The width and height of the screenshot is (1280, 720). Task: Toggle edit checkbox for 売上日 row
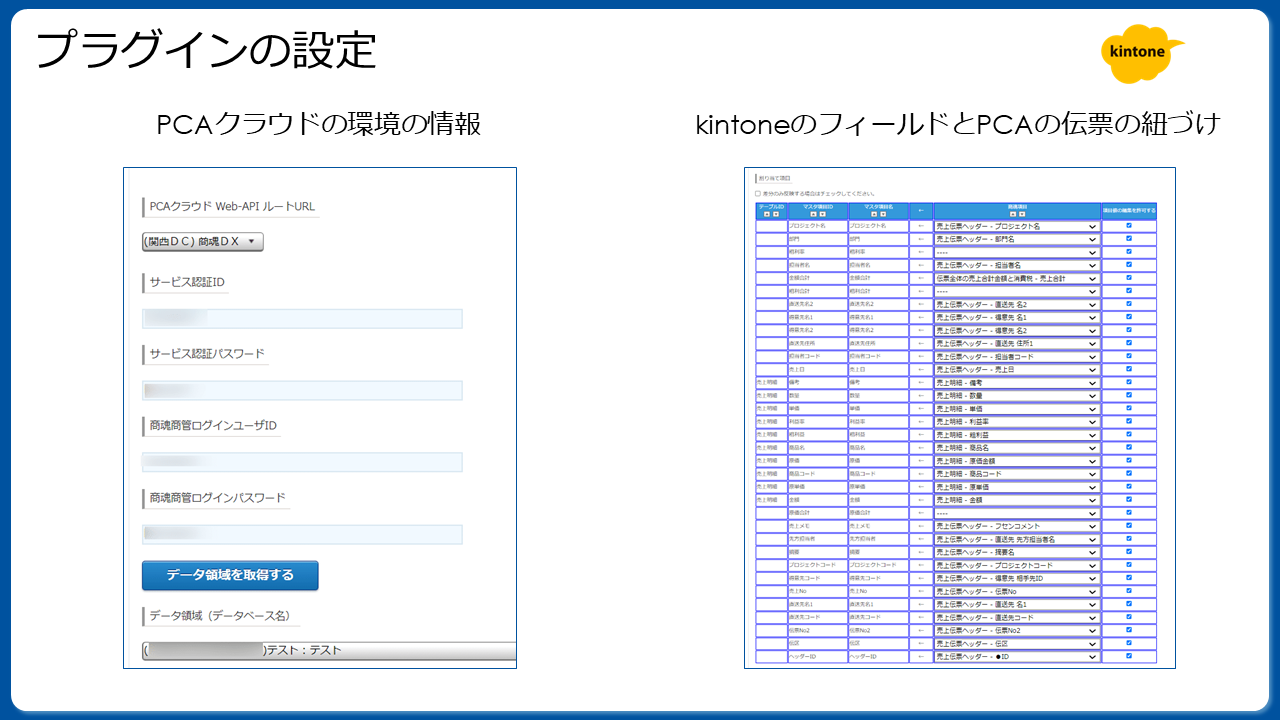[1129, 369]
